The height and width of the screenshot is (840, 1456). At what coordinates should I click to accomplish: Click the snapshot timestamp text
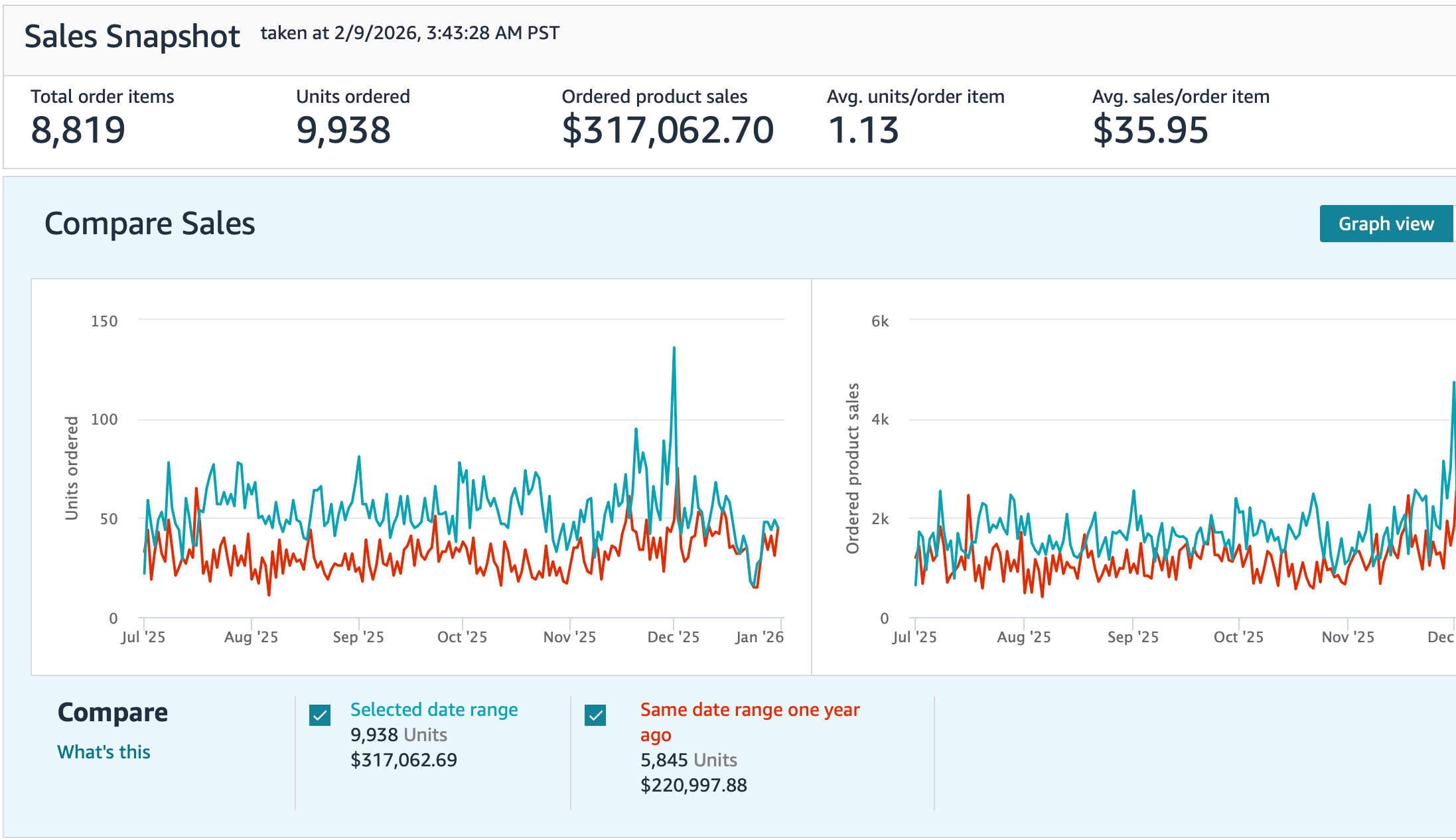pyautogui.click(x=409, y=33)
